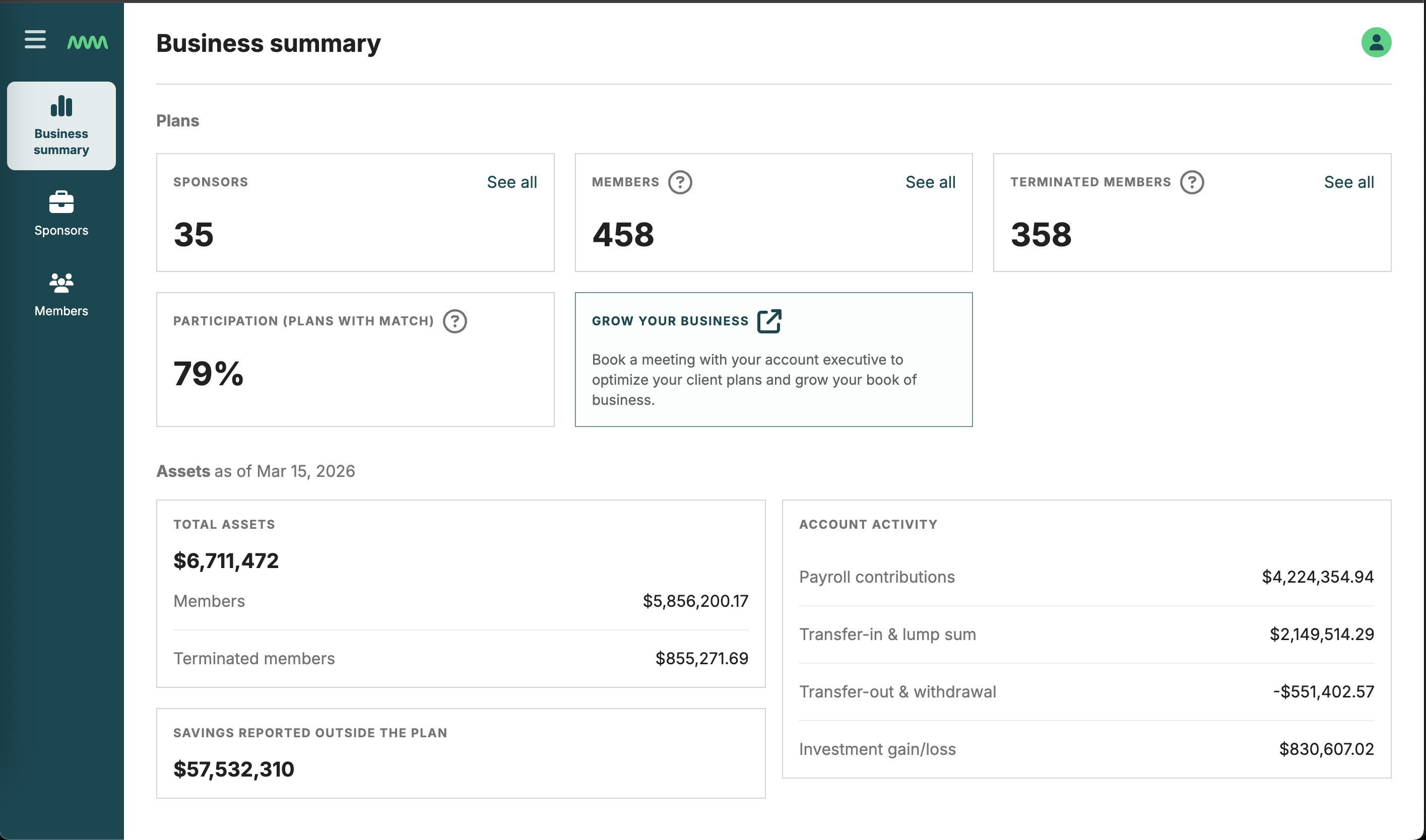Click the Business summary page heading
This screenshot has height=840, width=1426.
269,44
